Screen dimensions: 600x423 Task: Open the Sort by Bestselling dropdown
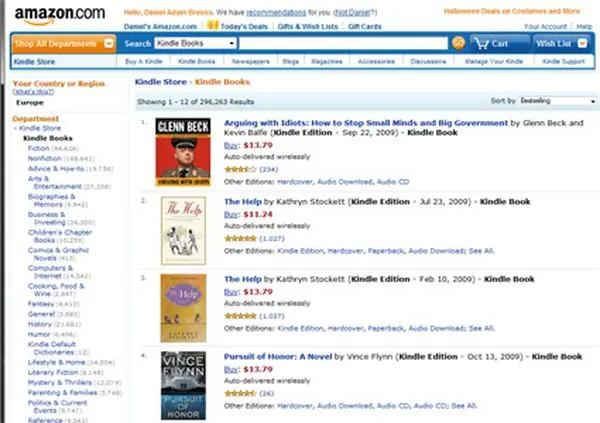pyautogui.click(x=558, y=101)
